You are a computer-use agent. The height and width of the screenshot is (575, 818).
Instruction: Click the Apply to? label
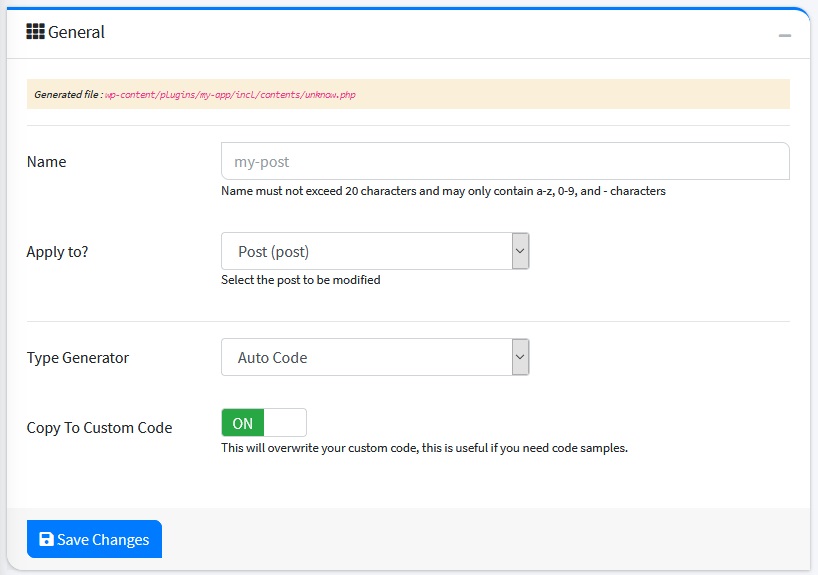pos(57,252)
